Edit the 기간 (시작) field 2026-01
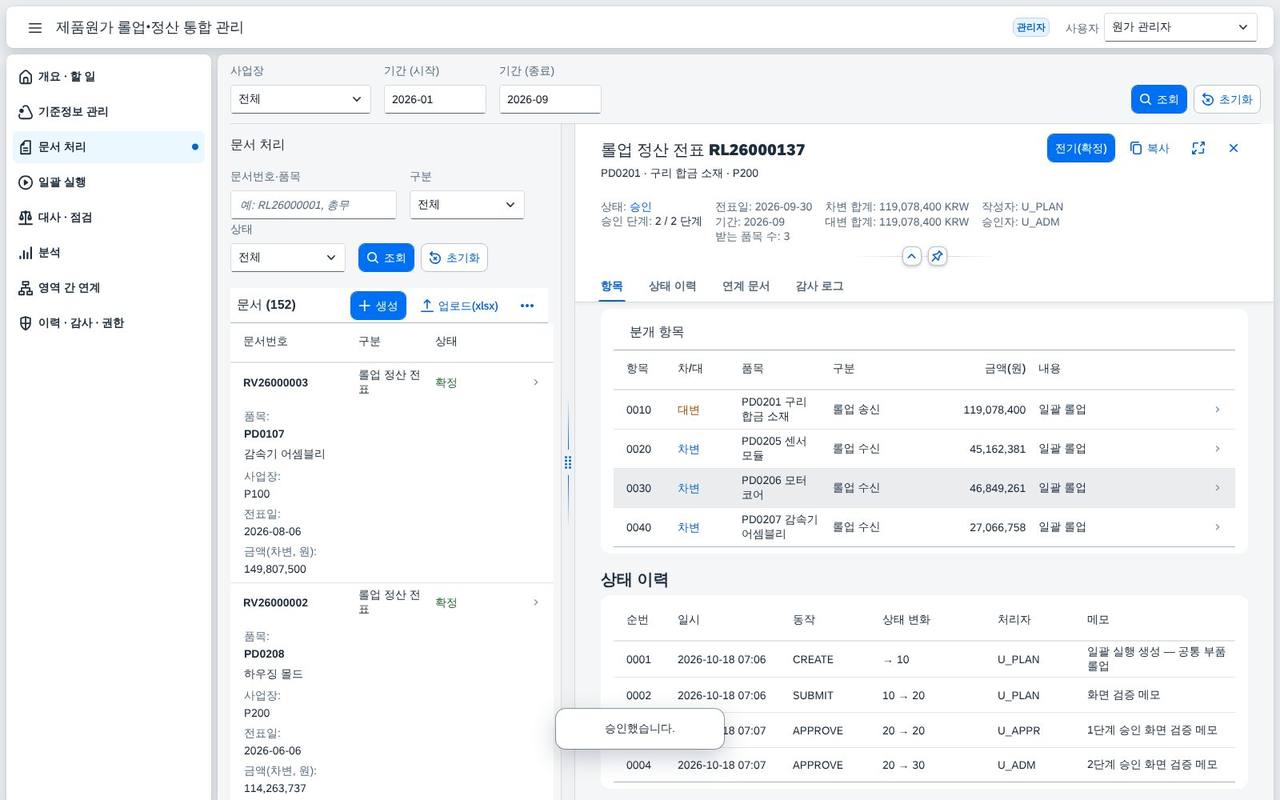The image size is (1280, 800). pos(435,99)
